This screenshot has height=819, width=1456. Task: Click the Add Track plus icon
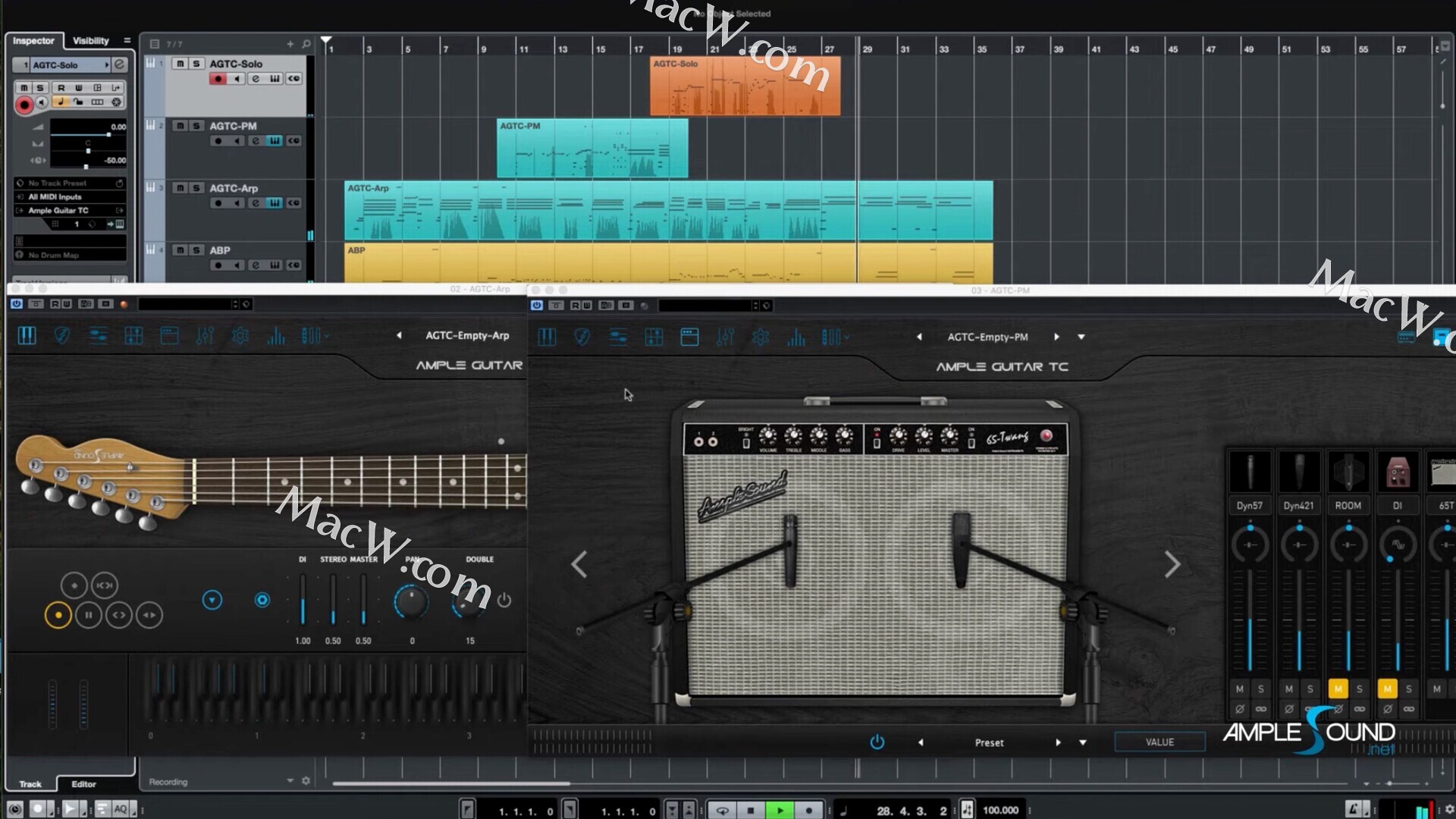(290, 44)
